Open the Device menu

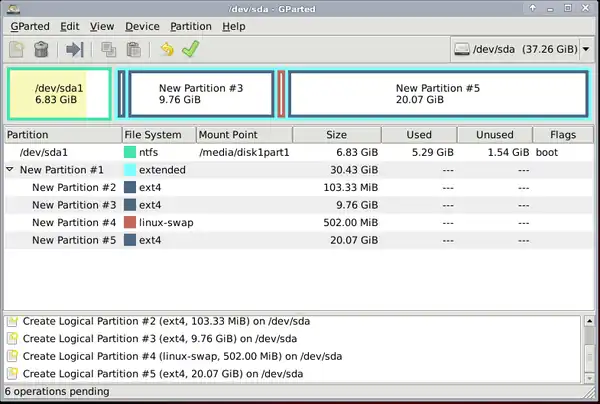142,26
